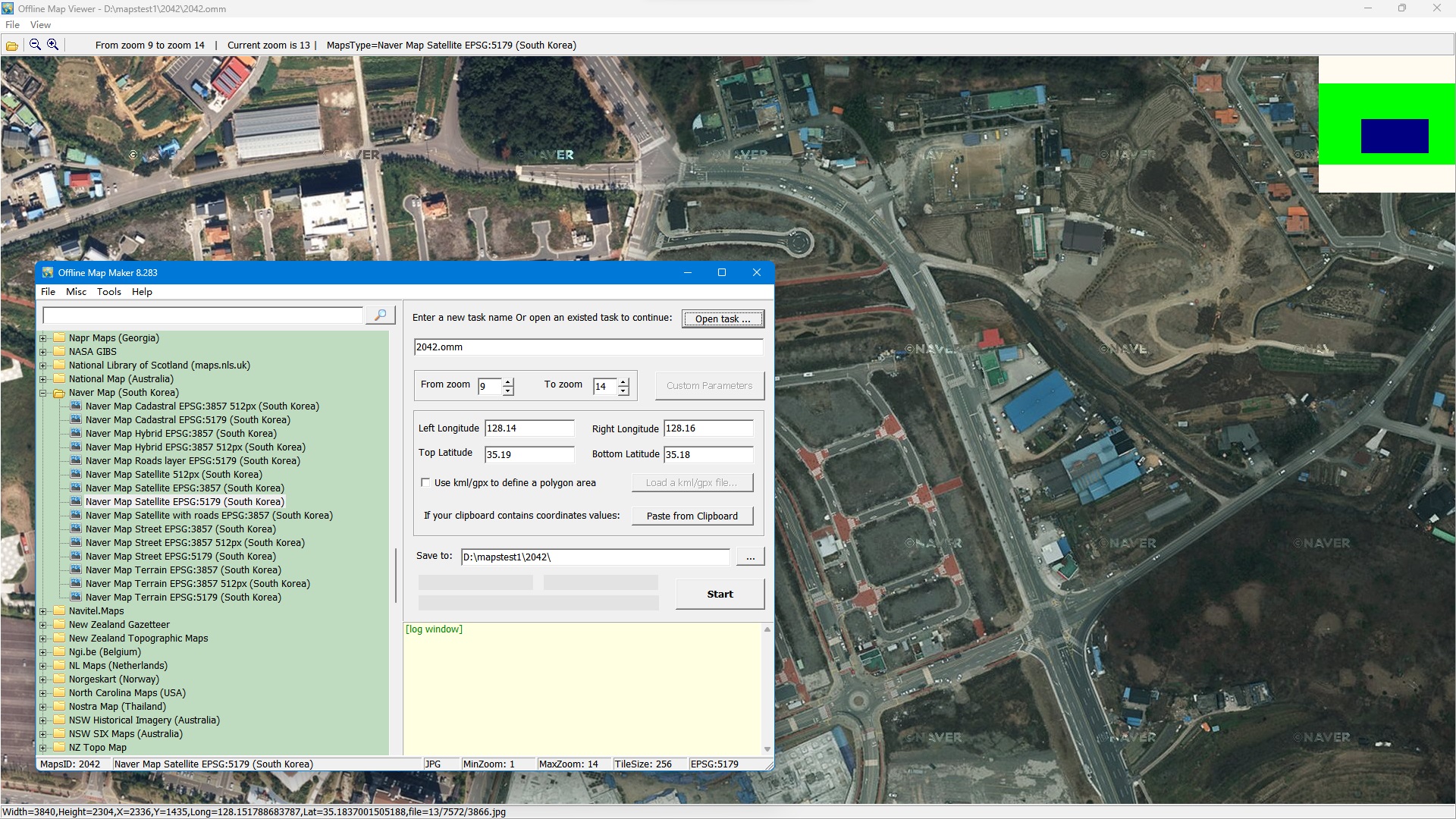Click the Custom Parameters button
This screenshot has height=819, width=1456.
pos(709,385)
